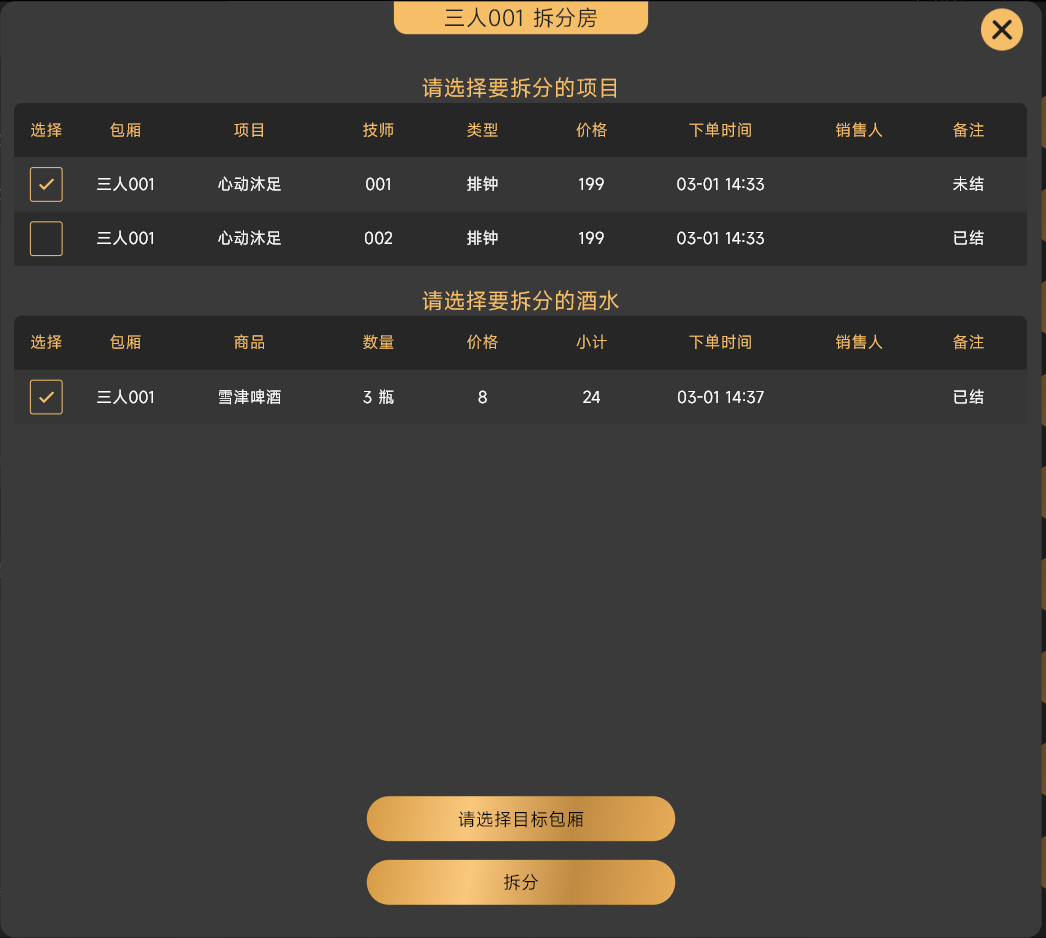Screen dimensions: 1046x938
Task: Click the 项目 column header
Action: (249, 130)
